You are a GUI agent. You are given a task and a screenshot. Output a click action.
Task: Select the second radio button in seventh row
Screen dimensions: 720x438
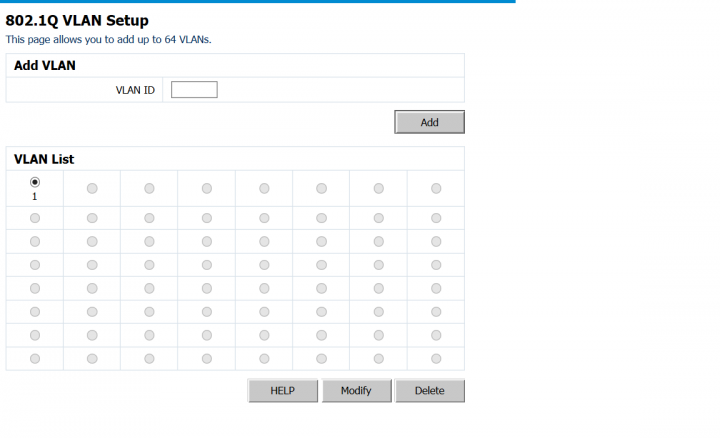click(92, 335)
